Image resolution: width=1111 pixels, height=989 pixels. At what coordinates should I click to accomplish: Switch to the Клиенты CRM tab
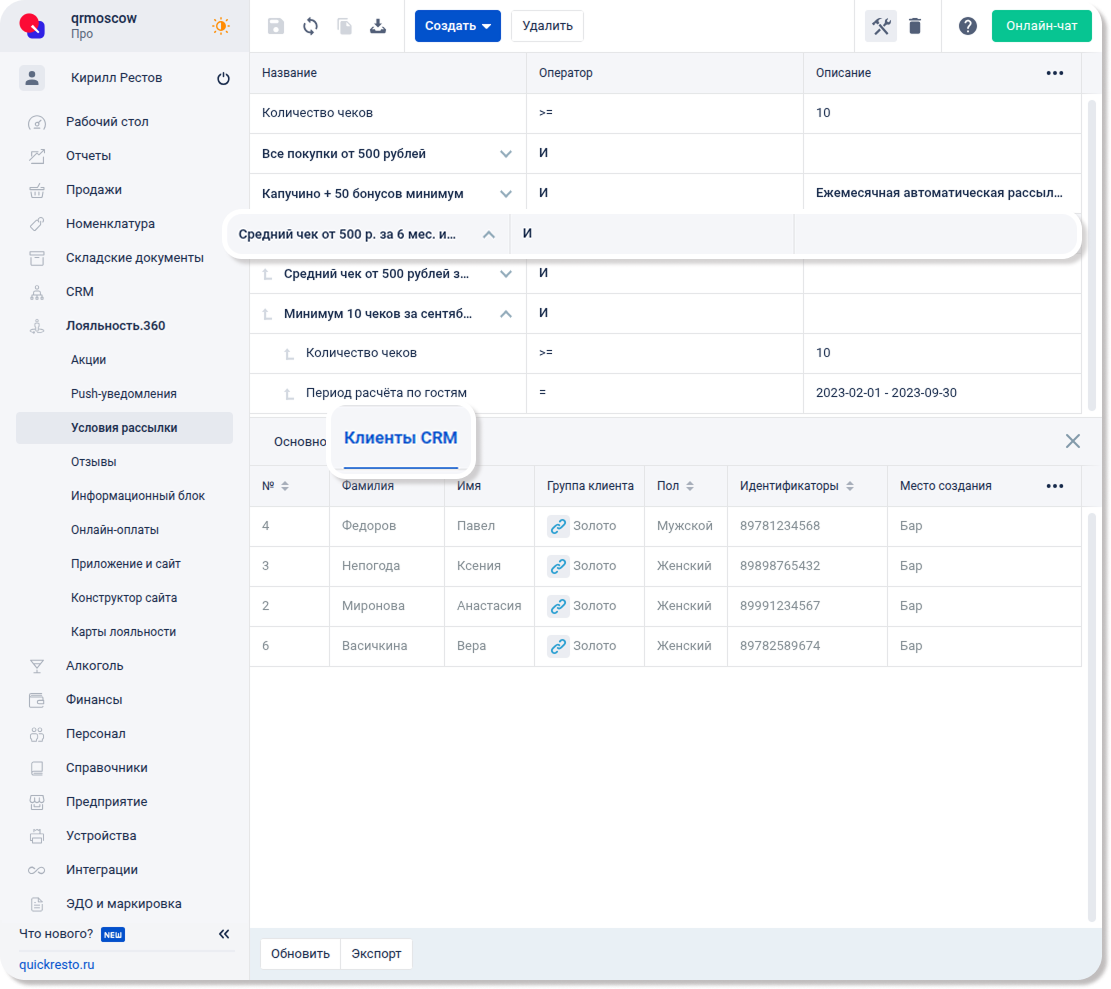click(400, 438)
